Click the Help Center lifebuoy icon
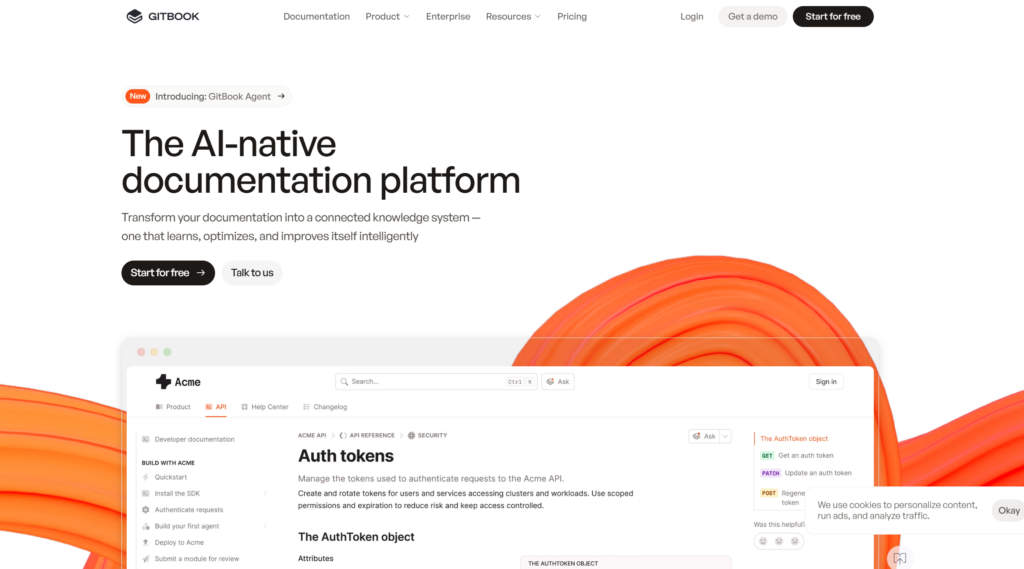The image size is (1024, 569). (x=244, y=407)
